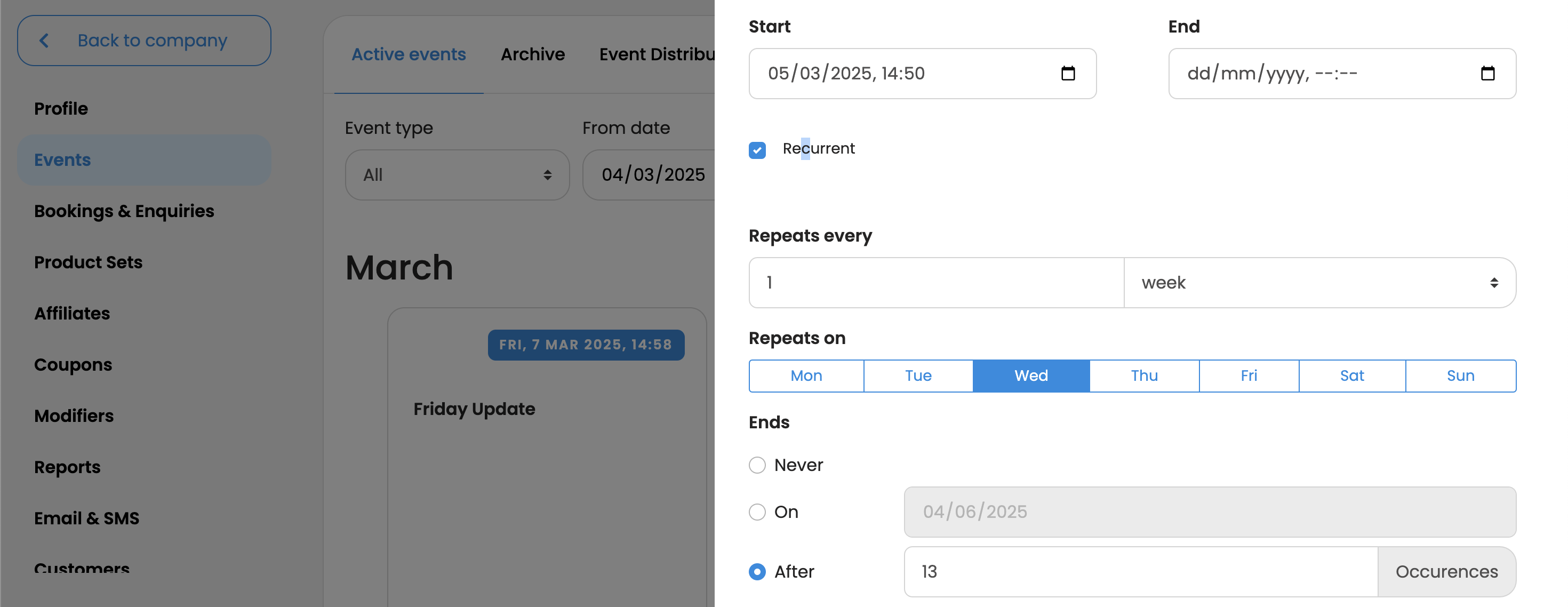
Task: Open the Coupons sidebar item
Action: click(73, 365)
